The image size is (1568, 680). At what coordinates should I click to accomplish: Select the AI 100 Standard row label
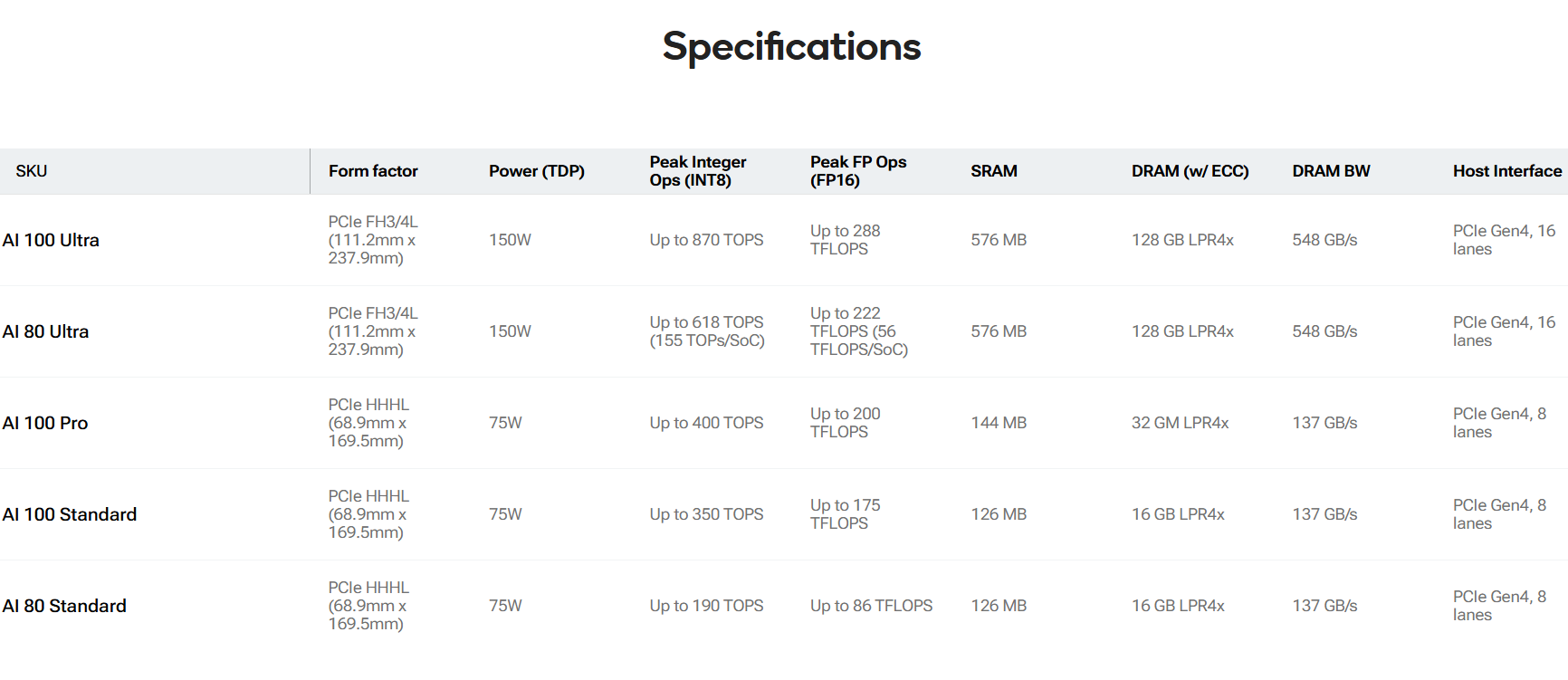click(70, 514)
